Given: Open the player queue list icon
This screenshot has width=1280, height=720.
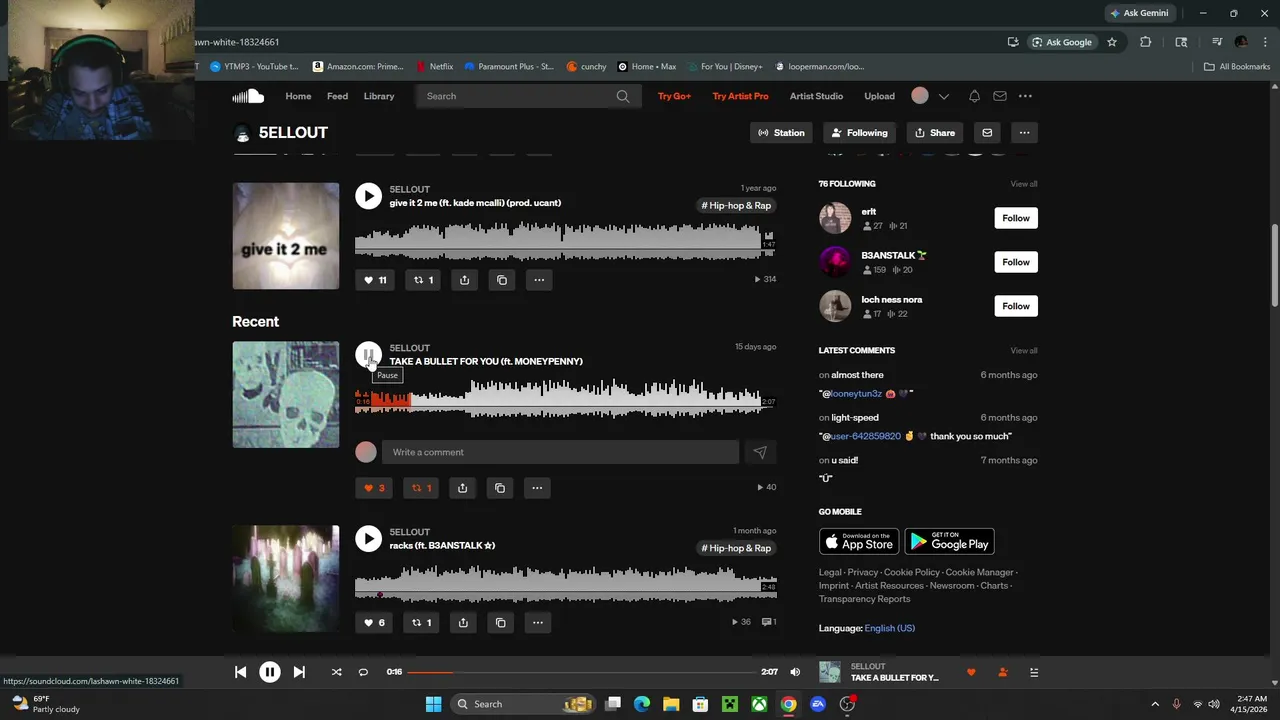Looking at the screenshot, I should [x=1034, y=672].
